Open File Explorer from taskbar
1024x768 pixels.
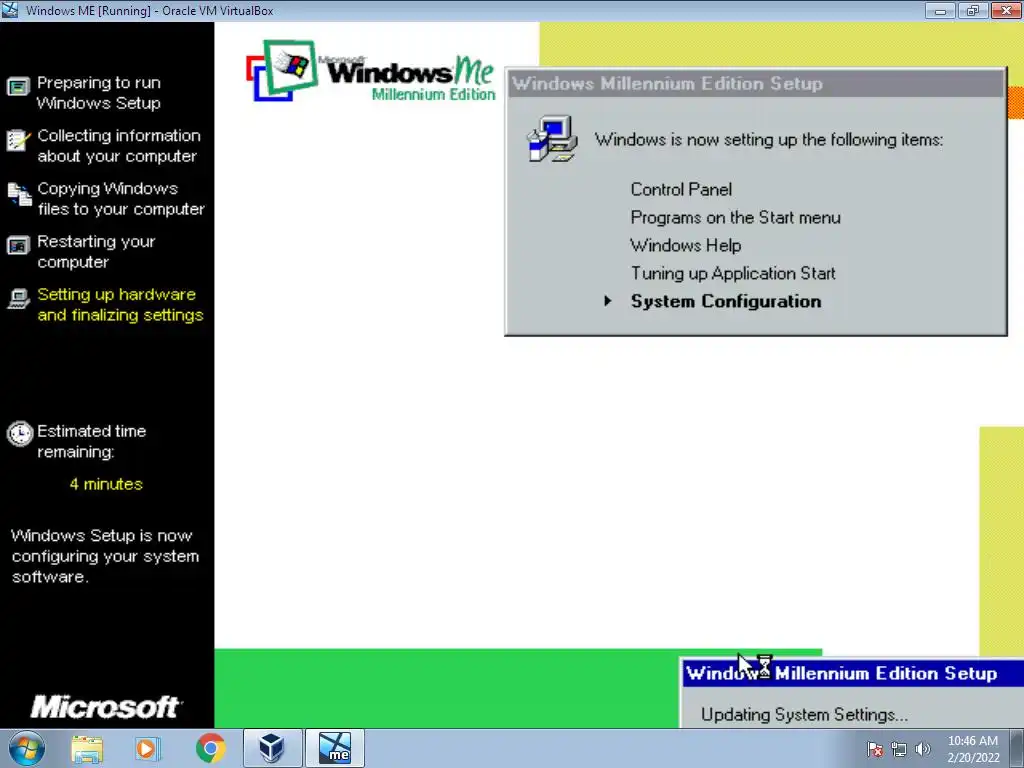coord(87,748)
